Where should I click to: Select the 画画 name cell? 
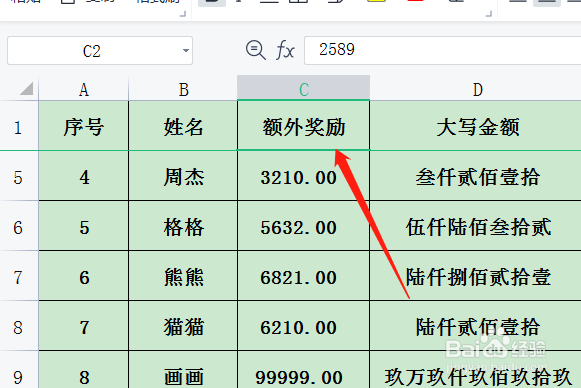(x=183, y=370)
